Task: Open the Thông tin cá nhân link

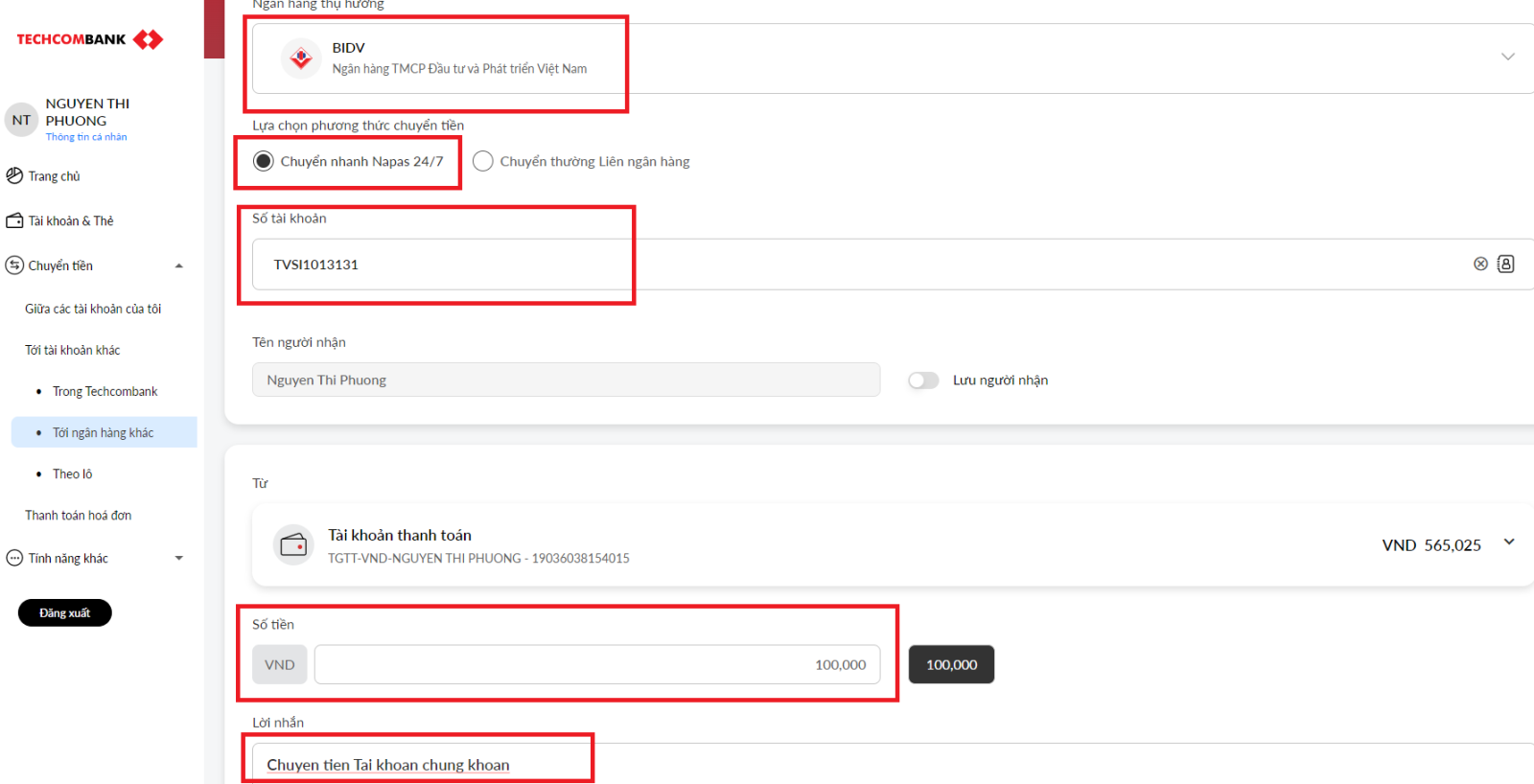Action: pos(86,137)
